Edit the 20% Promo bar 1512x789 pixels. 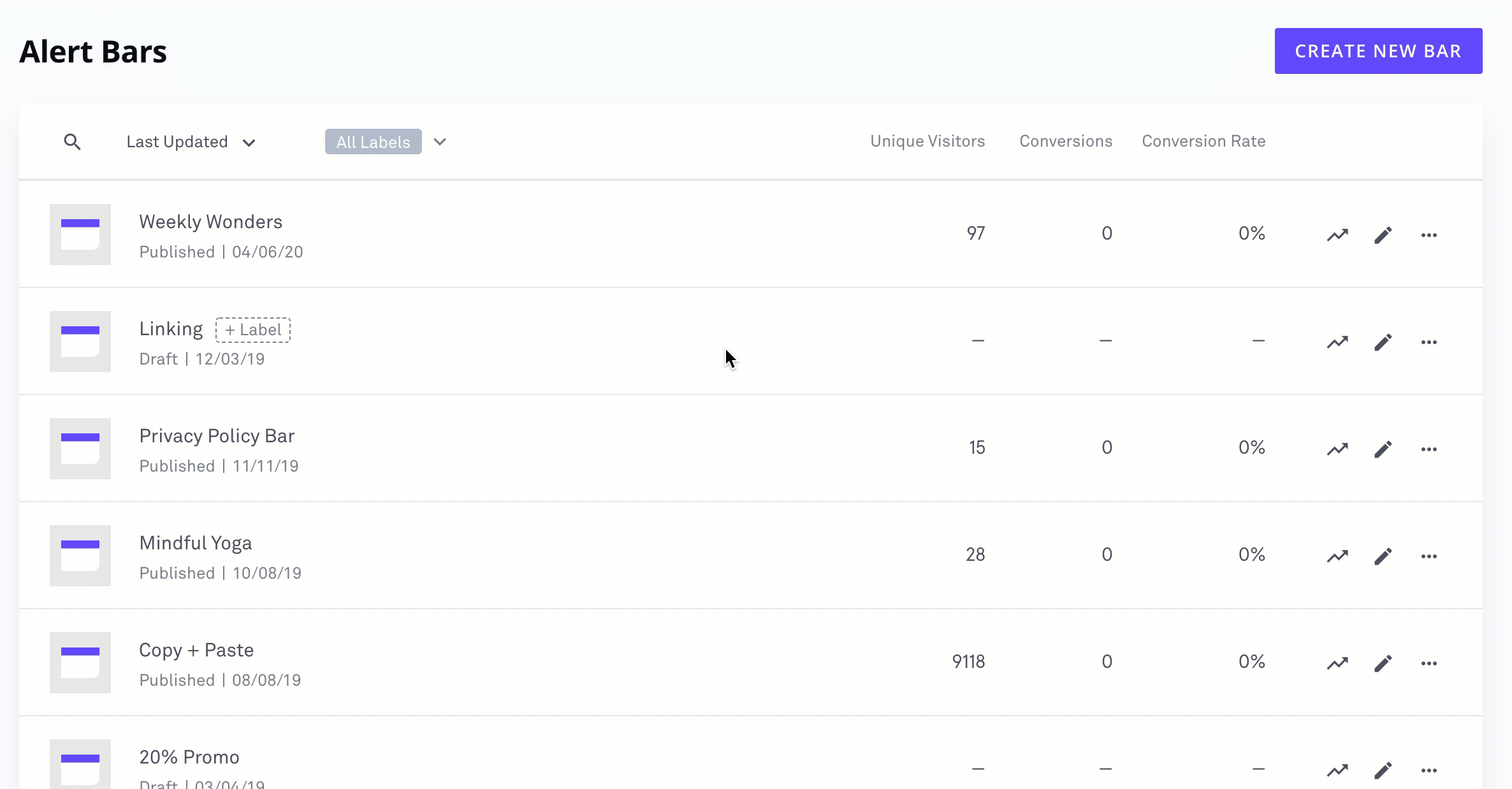[x=1383, y=771]
